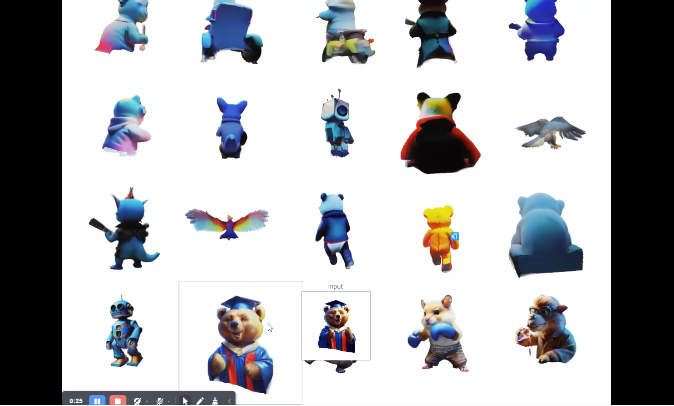Select the boxing hamster model
This screenshot has width=674, height=406.
[436, 330]
